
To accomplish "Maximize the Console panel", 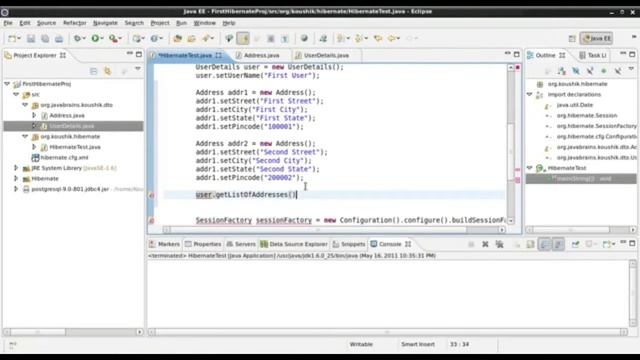I will [x=632, y=243].
